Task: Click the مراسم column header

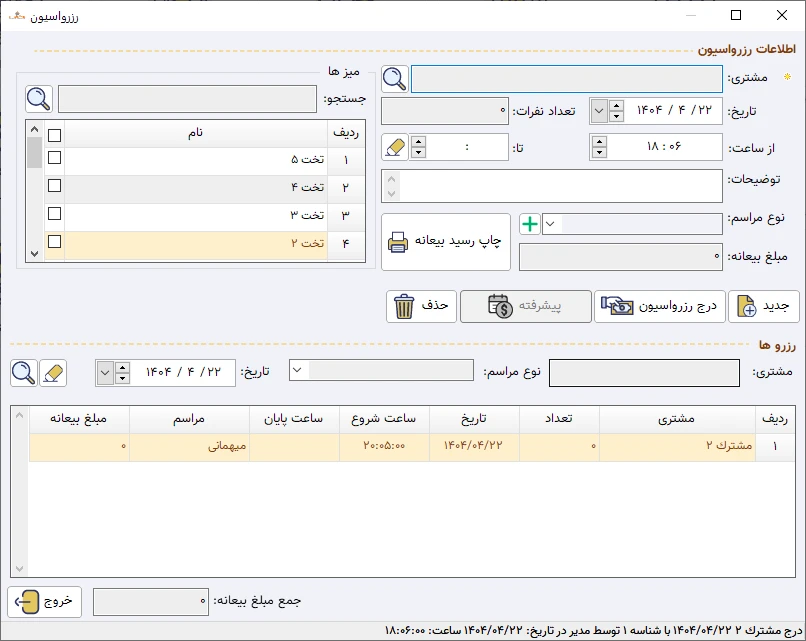Action: coord(189,419)
